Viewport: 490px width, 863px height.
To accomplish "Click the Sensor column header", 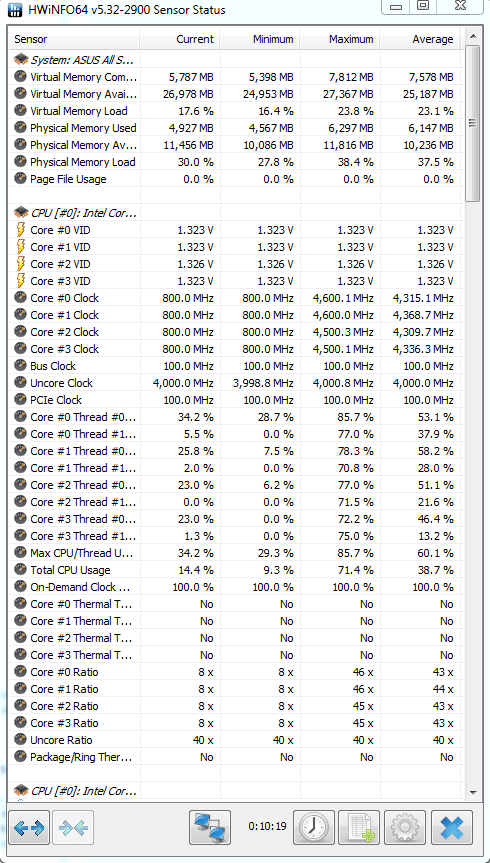I will 74,39.
